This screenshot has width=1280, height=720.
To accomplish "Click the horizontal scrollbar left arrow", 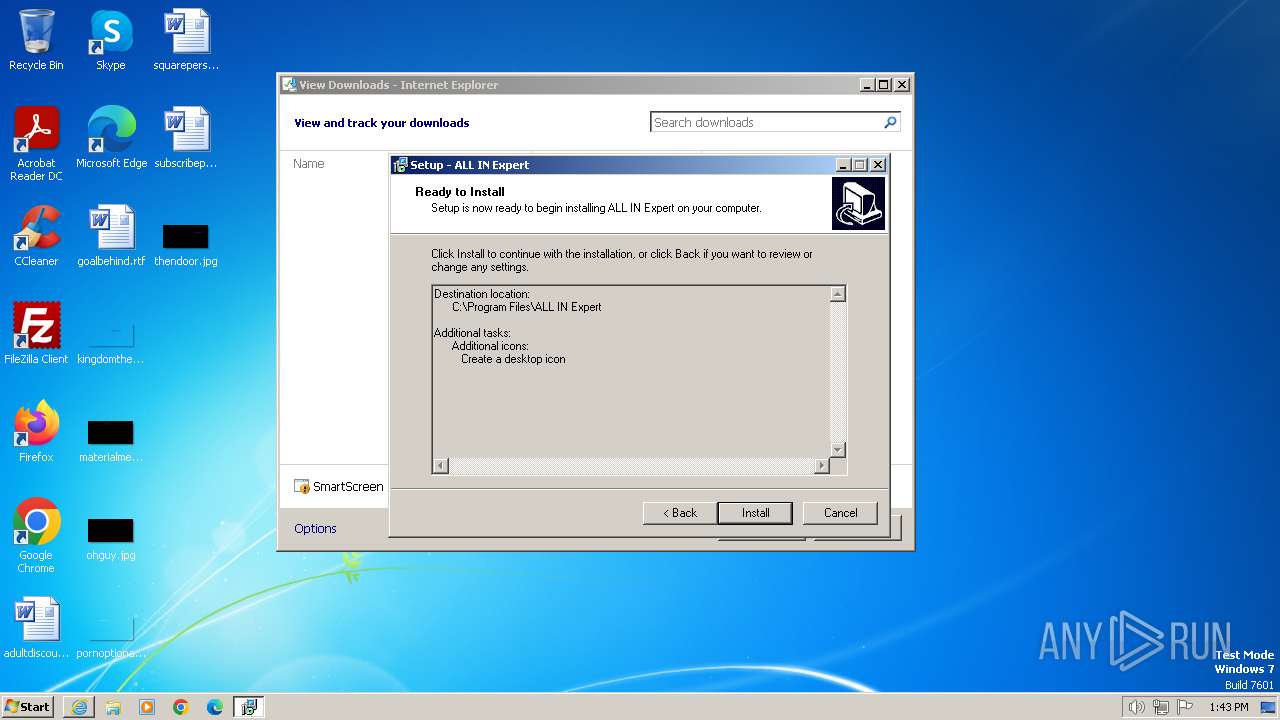I will 441,466.
